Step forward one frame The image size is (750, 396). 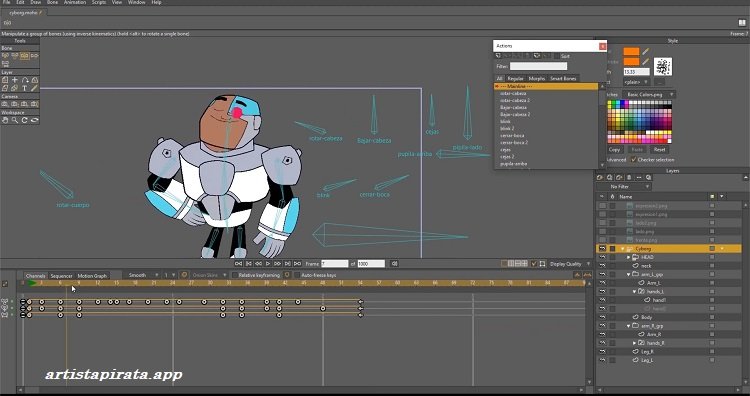pos(287,264)
